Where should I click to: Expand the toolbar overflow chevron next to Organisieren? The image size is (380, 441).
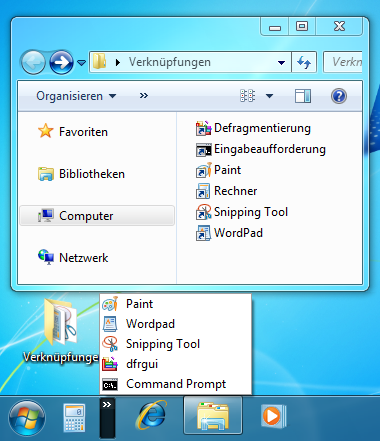tap(144, 96)
